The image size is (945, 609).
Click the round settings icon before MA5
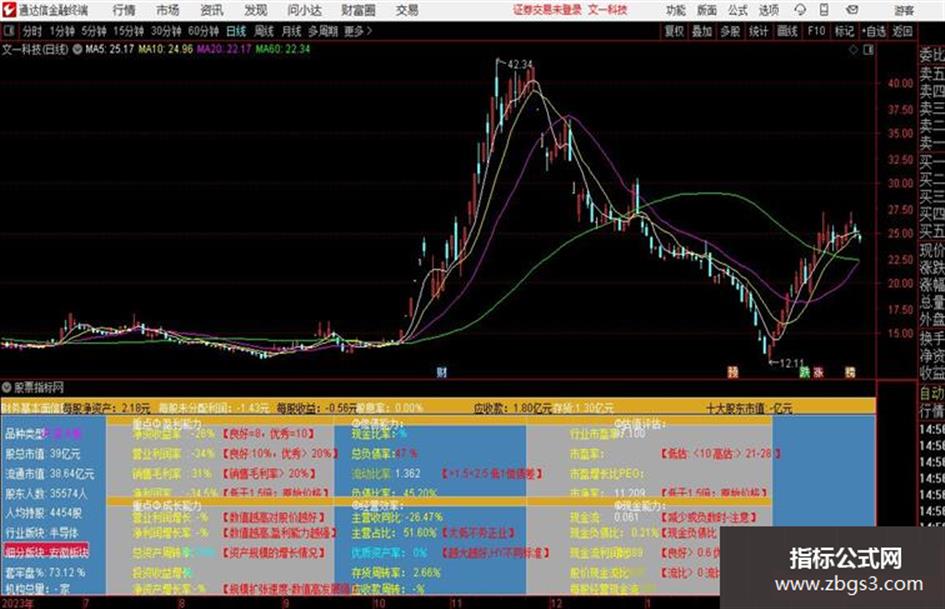[x=77, y=49]
